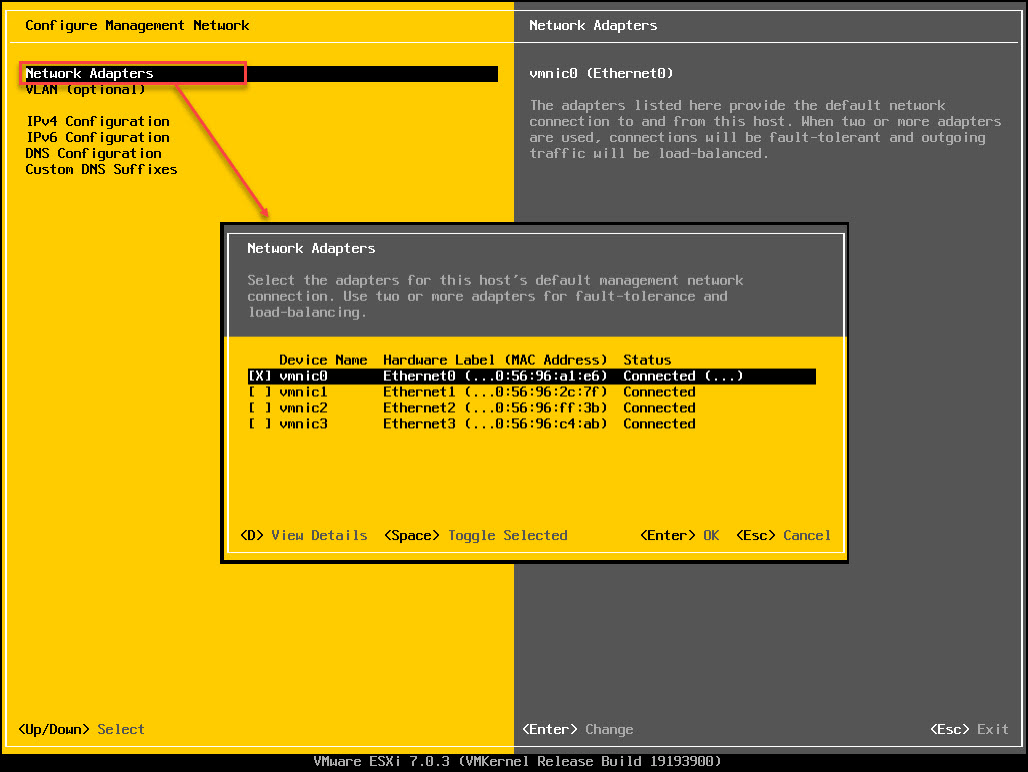Click the vmnic2 device name

303,408
